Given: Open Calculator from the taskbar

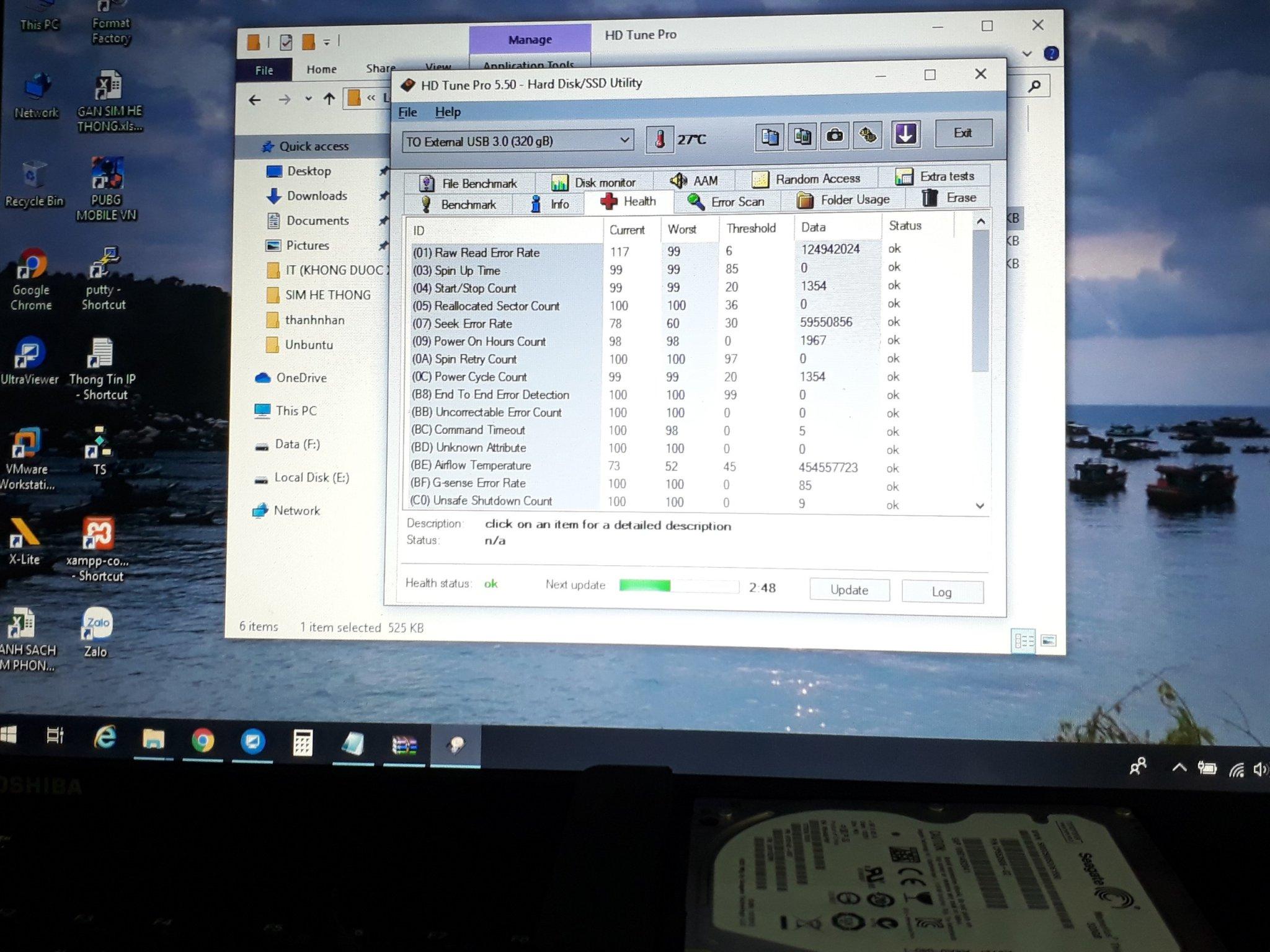Looking at the screenshot, I should [303, 742].
